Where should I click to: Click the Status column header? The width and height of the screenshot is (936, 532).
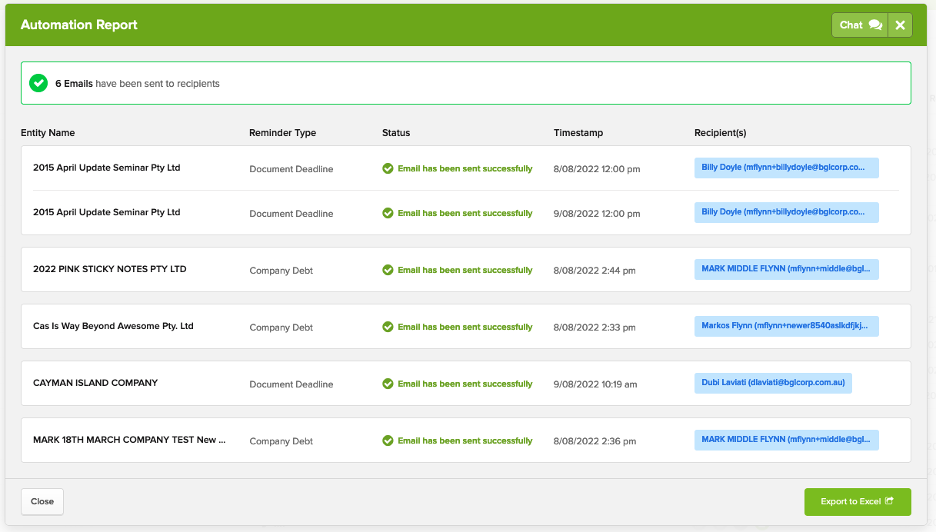[396, 133]
